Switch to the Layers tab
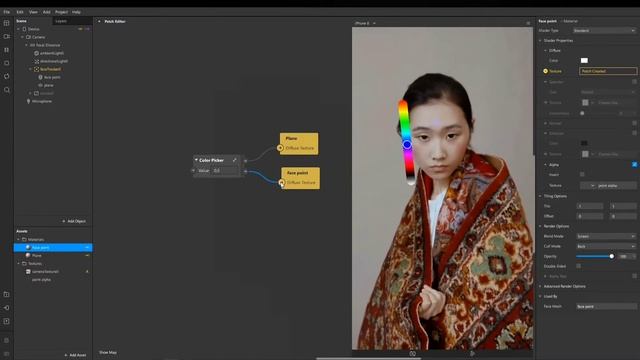This screenshot has width=640, height=360. coord(61,21)
